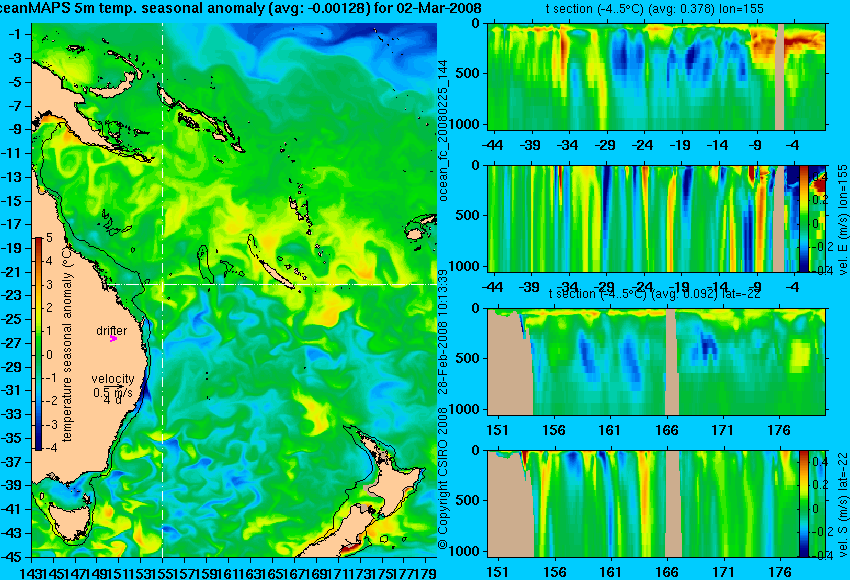Screen dimensions: 850x580
Task: Click '176' tick under the vel. S section
Action: [x=780, y=572]
